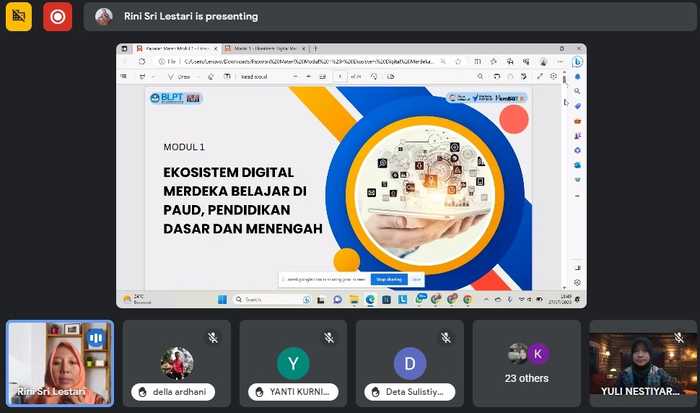Click the muted microphone icon on YULI NESTIYAR's tile

point(679,338)
